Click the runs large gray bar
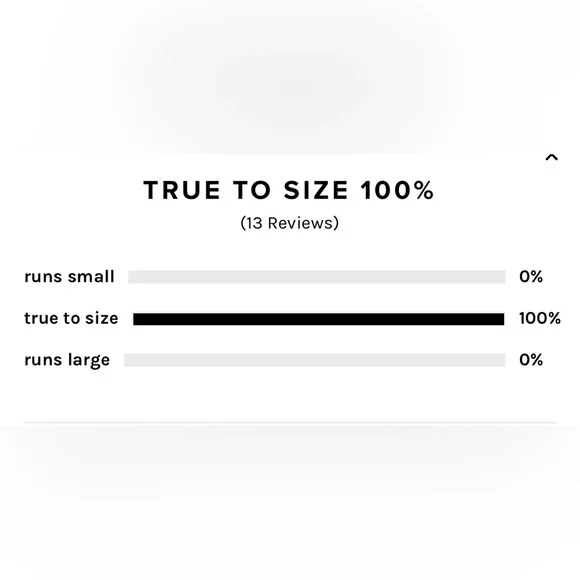The width and height of the screenshot is (580, 580). 315,360
